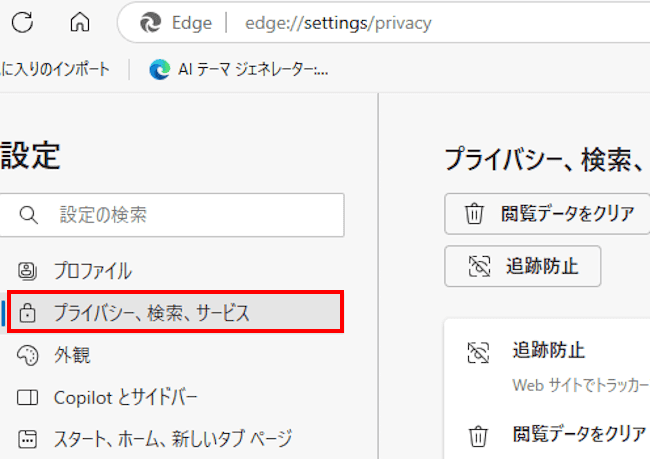650x459 pixels.
Task: Click tracking icon in 追跡防止 button
Action: click(479, 266)
